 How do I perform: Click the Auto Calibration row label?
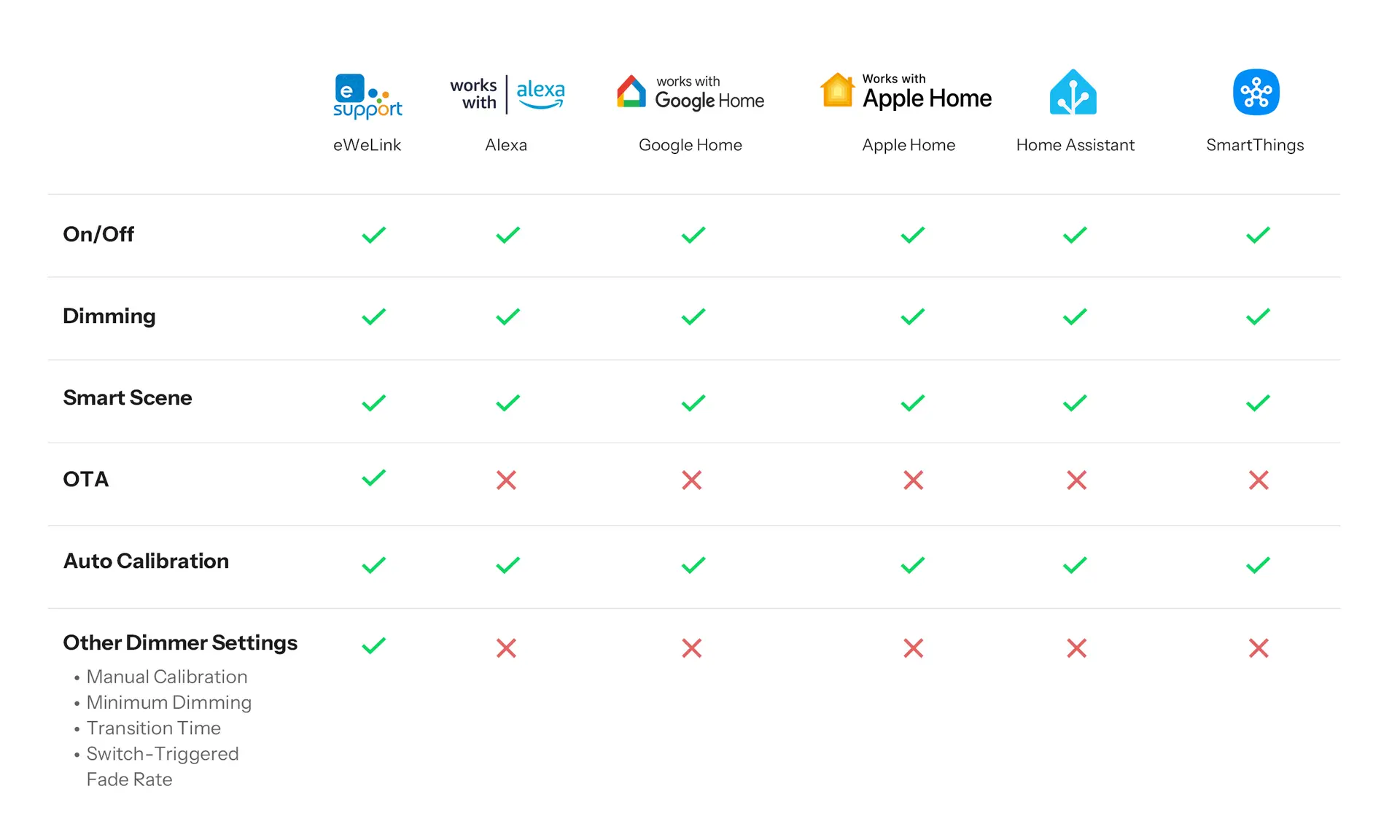coord(146,561)
